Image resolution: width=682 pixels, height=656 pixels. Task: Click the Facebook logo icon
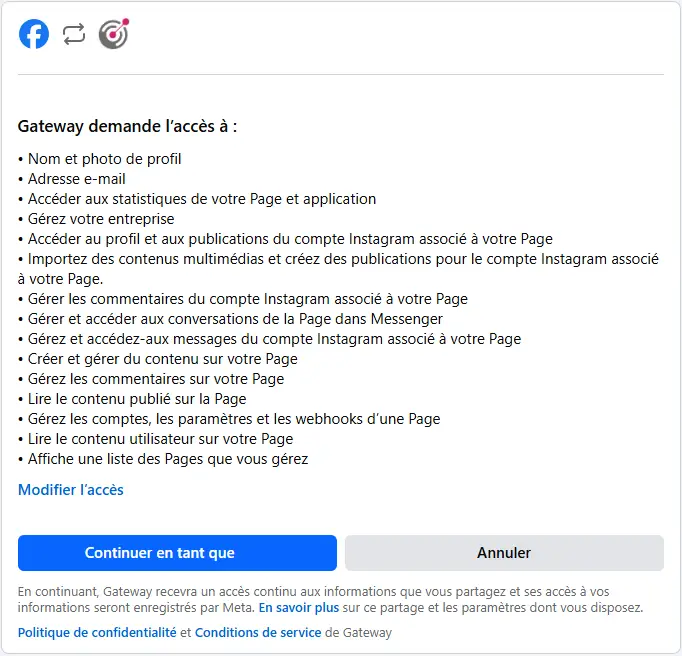pos(34,35)
